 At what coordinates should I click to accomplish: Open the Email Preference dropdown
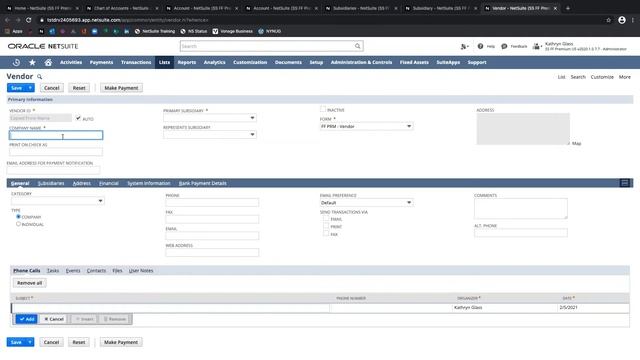click(366, 202)
